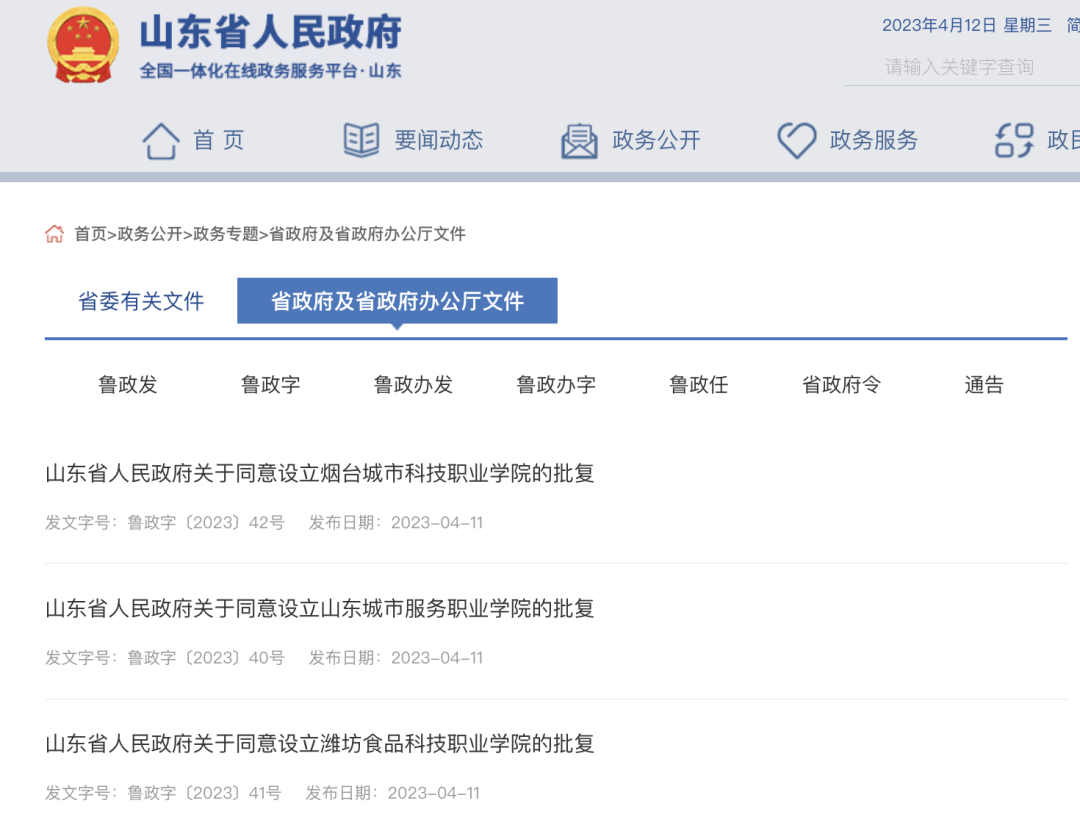Open the 省政府令 category

point(841,385)
